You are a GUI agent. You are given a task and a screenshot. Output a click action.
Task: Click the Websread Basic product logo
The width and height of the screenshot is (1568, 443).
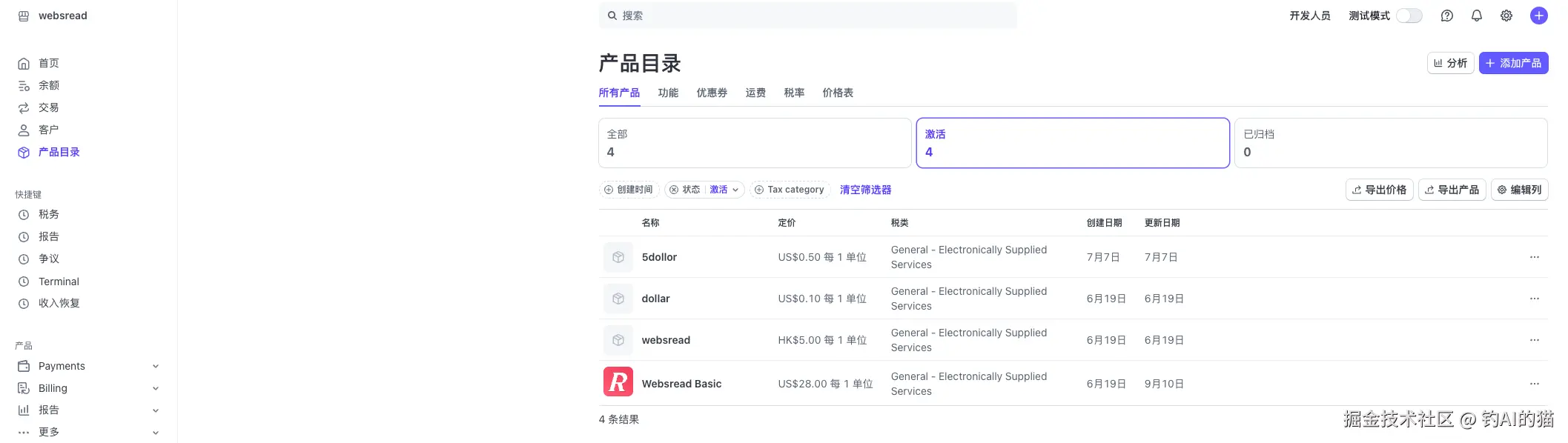[618, 382]
